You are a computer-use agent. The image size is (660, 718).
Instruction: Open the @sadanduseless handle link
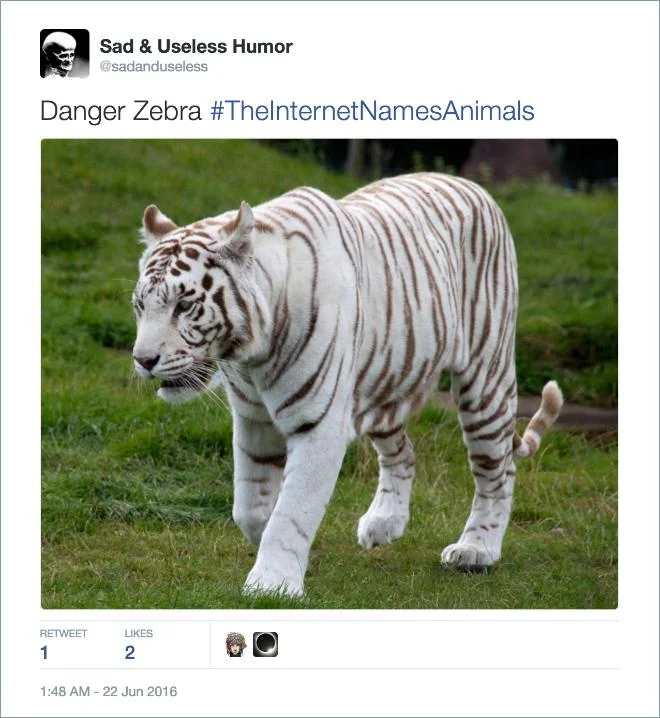(x=153, y=67)
